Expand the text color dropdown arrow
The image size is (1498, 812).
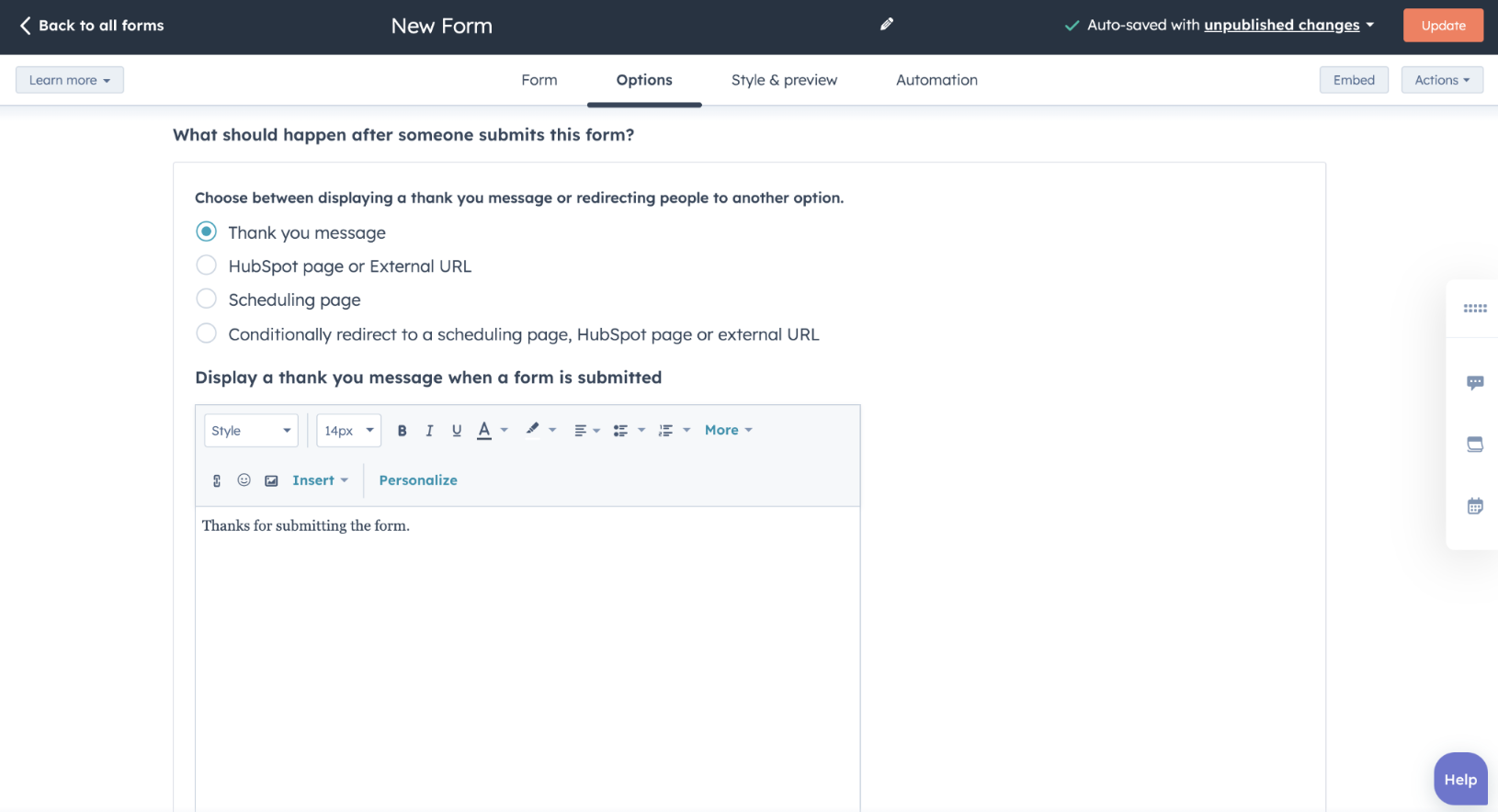[505, 430]
